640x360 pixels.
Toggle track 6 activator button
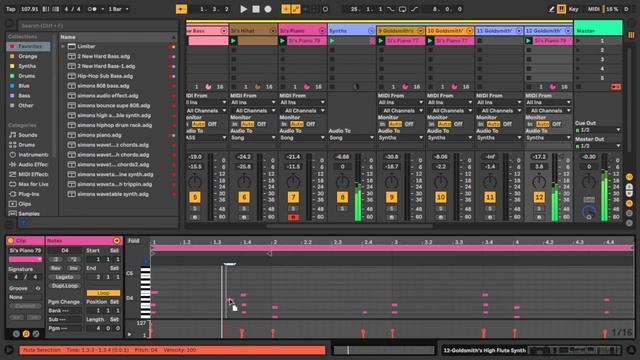coord(244,198)
